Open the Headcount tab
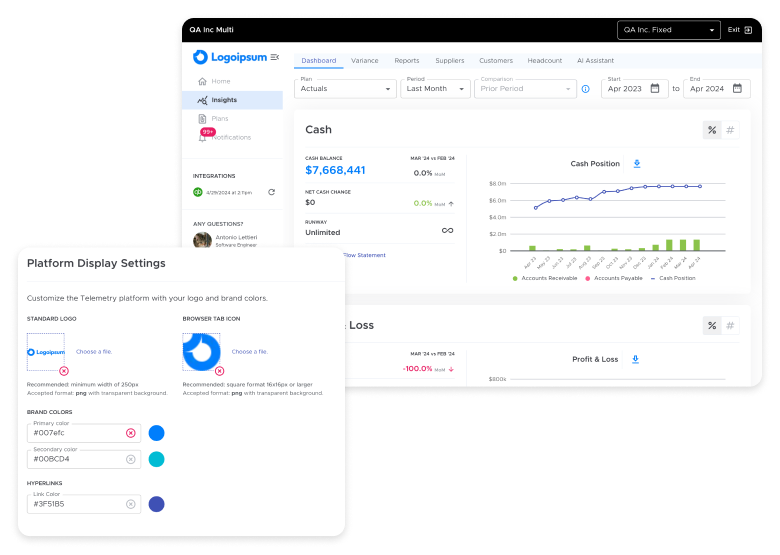Viewport: 780px width, 555px height. click(545, 61)
